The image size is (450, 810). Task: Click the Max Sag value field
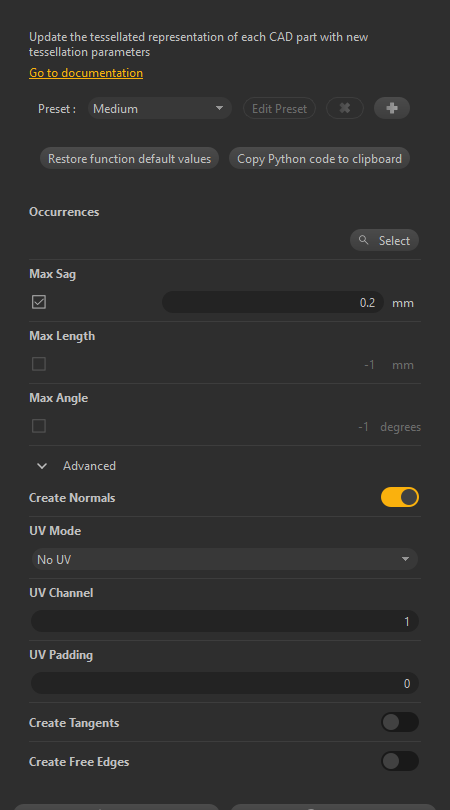point(273,302)
